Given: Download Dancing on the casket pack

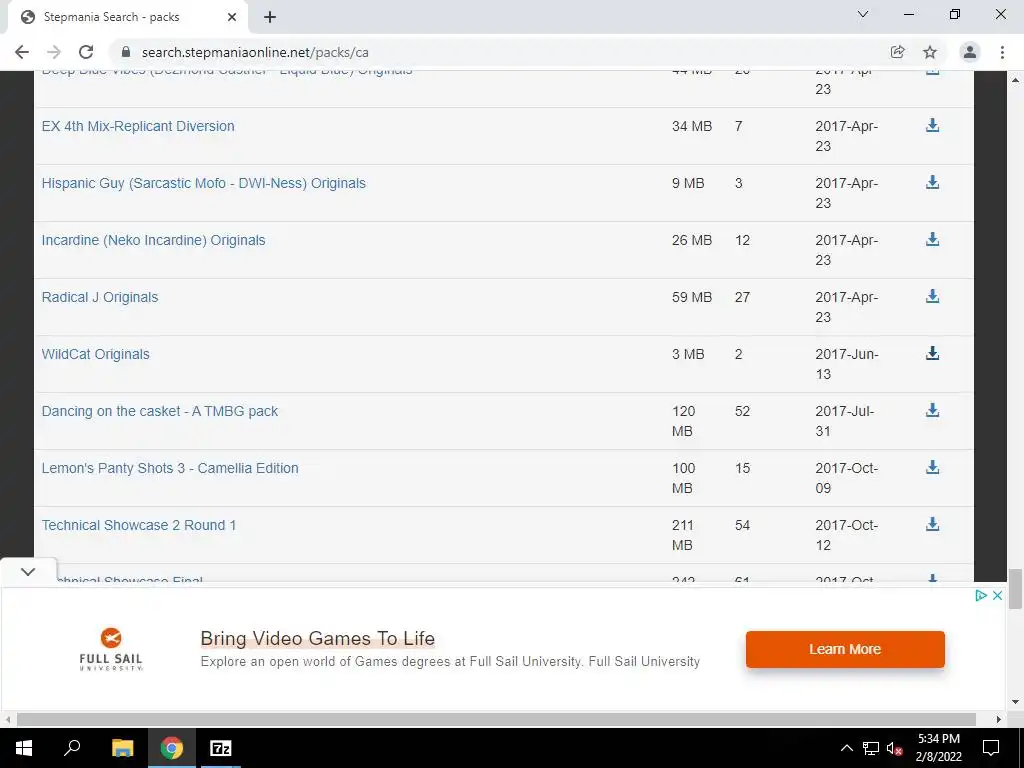Looking at the screenshot, I should 933,410.
